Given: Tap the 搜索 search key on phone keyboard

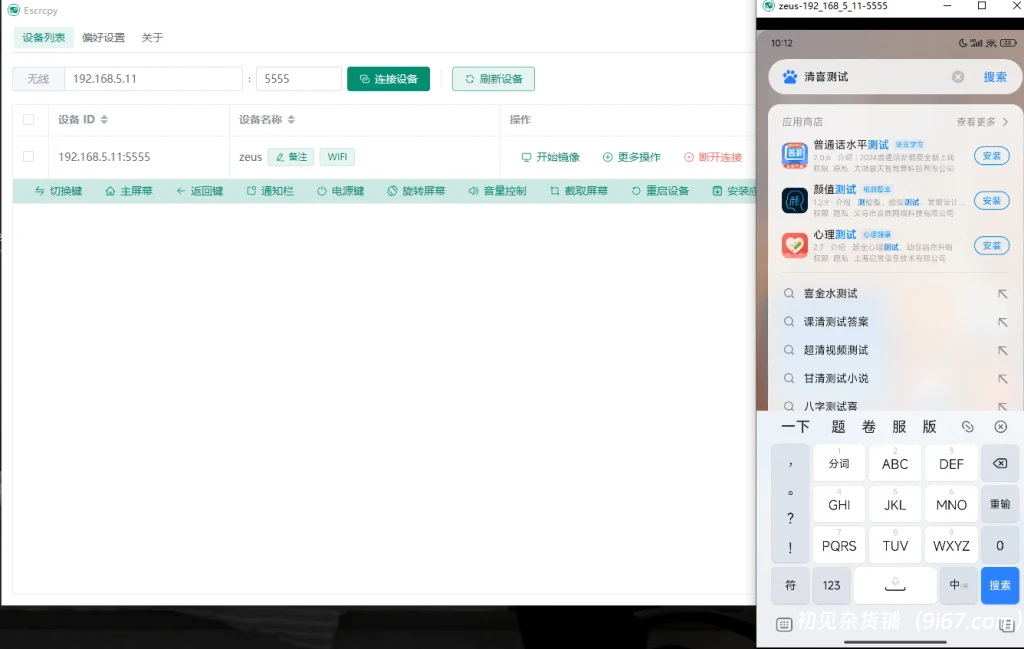Looking at the screenshot, I should coord(999,585).
